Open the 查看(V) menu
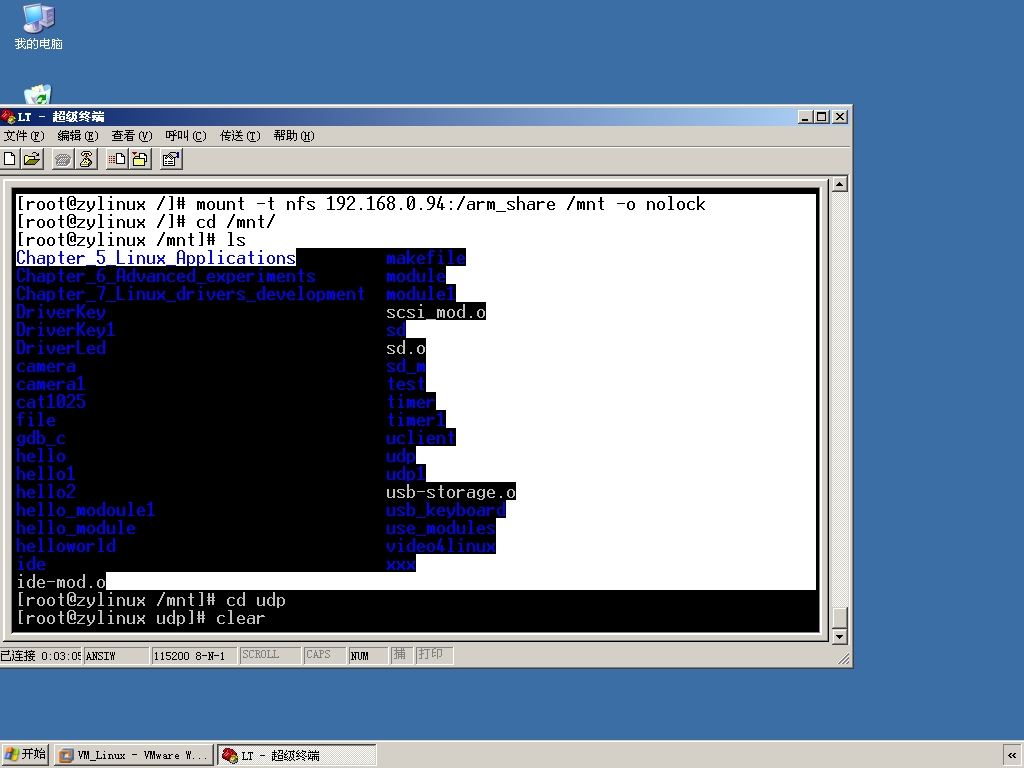This screenshot has width=1024, height=768. [x=132, y=136]
